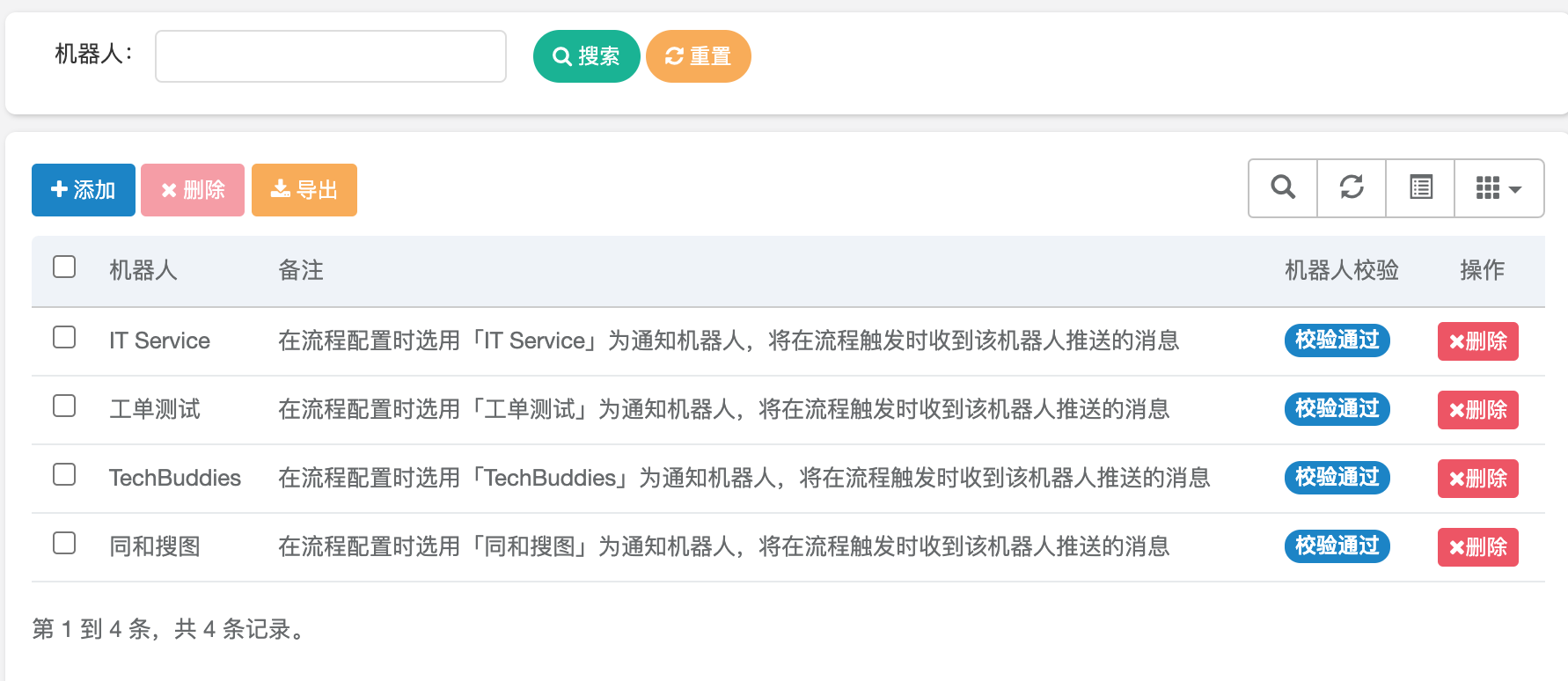Delete the 同和搜图 robot row
Image resolution: width=1568 pixels, height=681 pixels.
(1477, 547)
